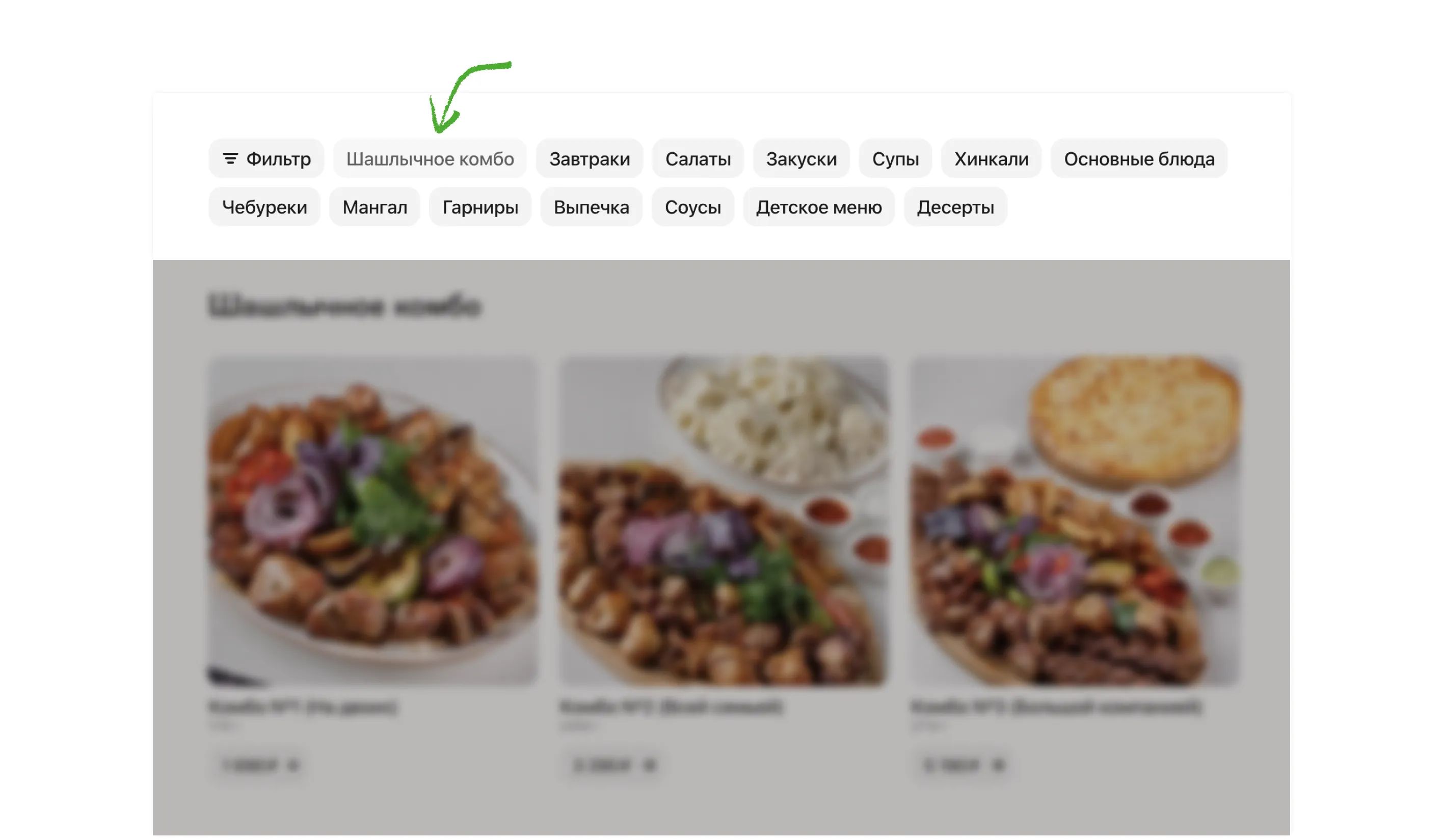Choose the Закуски category chip
The height and width of the screenshot is (840, 1443).
[801, 158]
